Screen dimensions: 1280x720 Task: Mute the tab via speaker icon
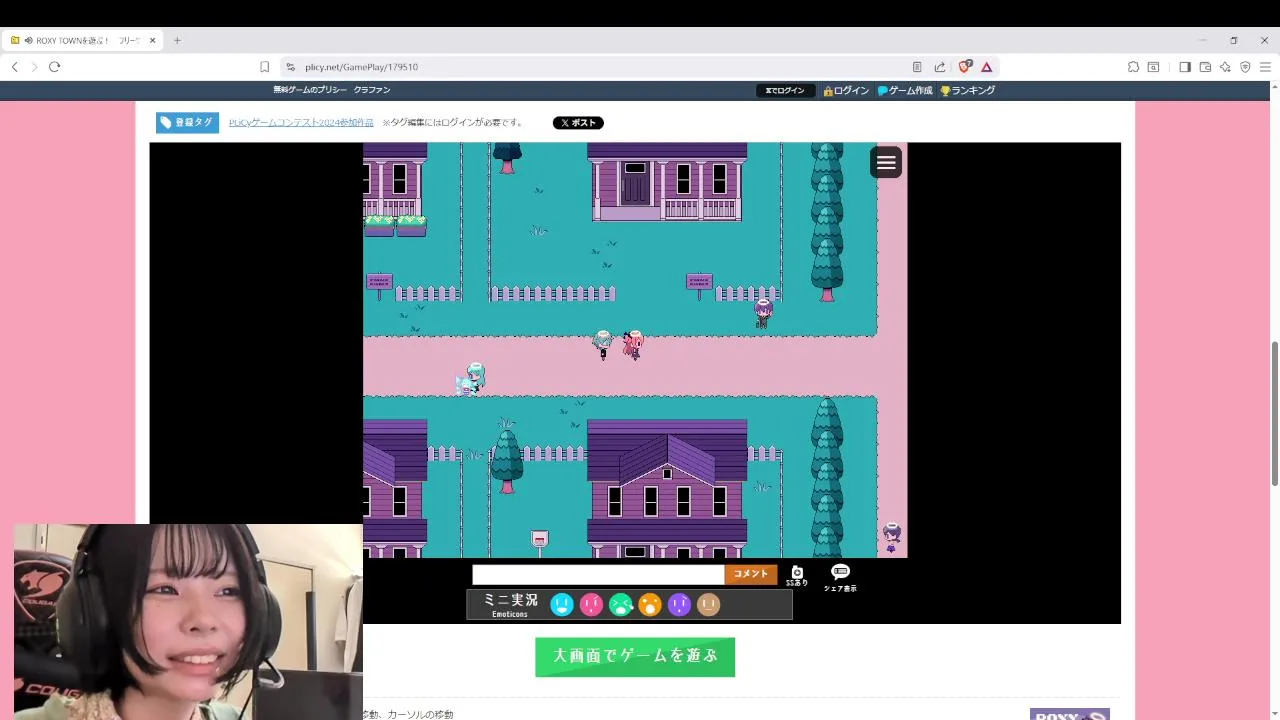[x=29, y=41]
